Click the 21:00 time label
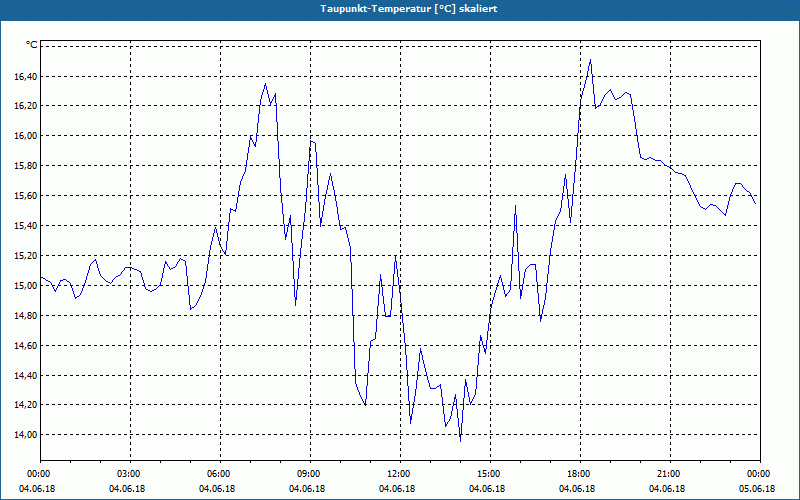This screenshot has height=500, width=800. pyautogui.click(x=670, y=474)
